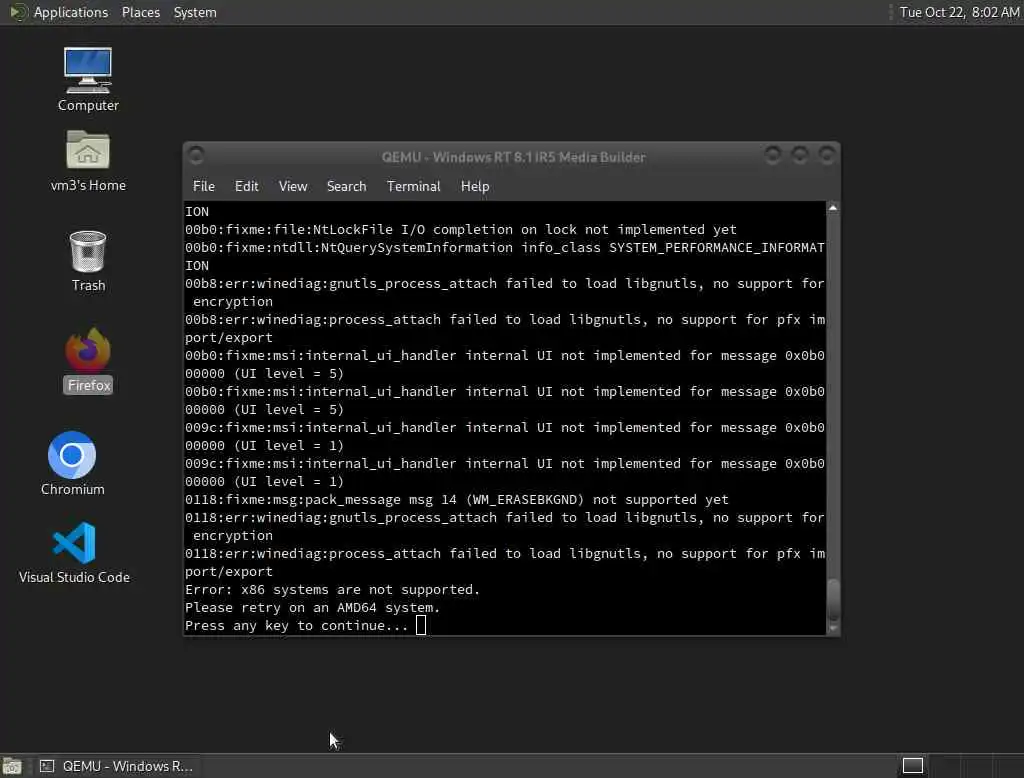Screen dimensions: 1024x778
Task: Open the Places menu
Action: [x=140, y=12]
